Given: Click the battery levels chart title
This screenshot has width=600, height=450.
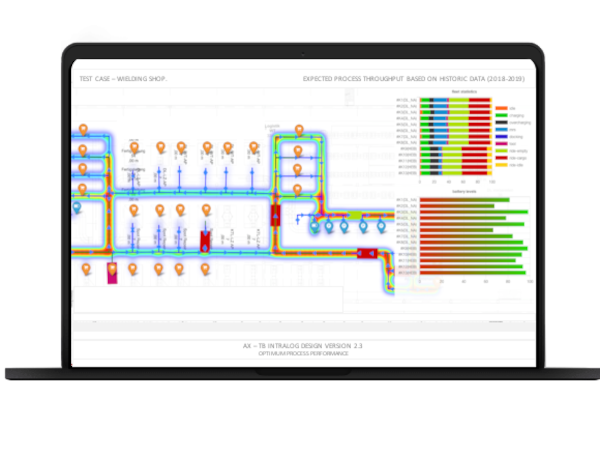Looking at the screenshot, I should 463,188.
